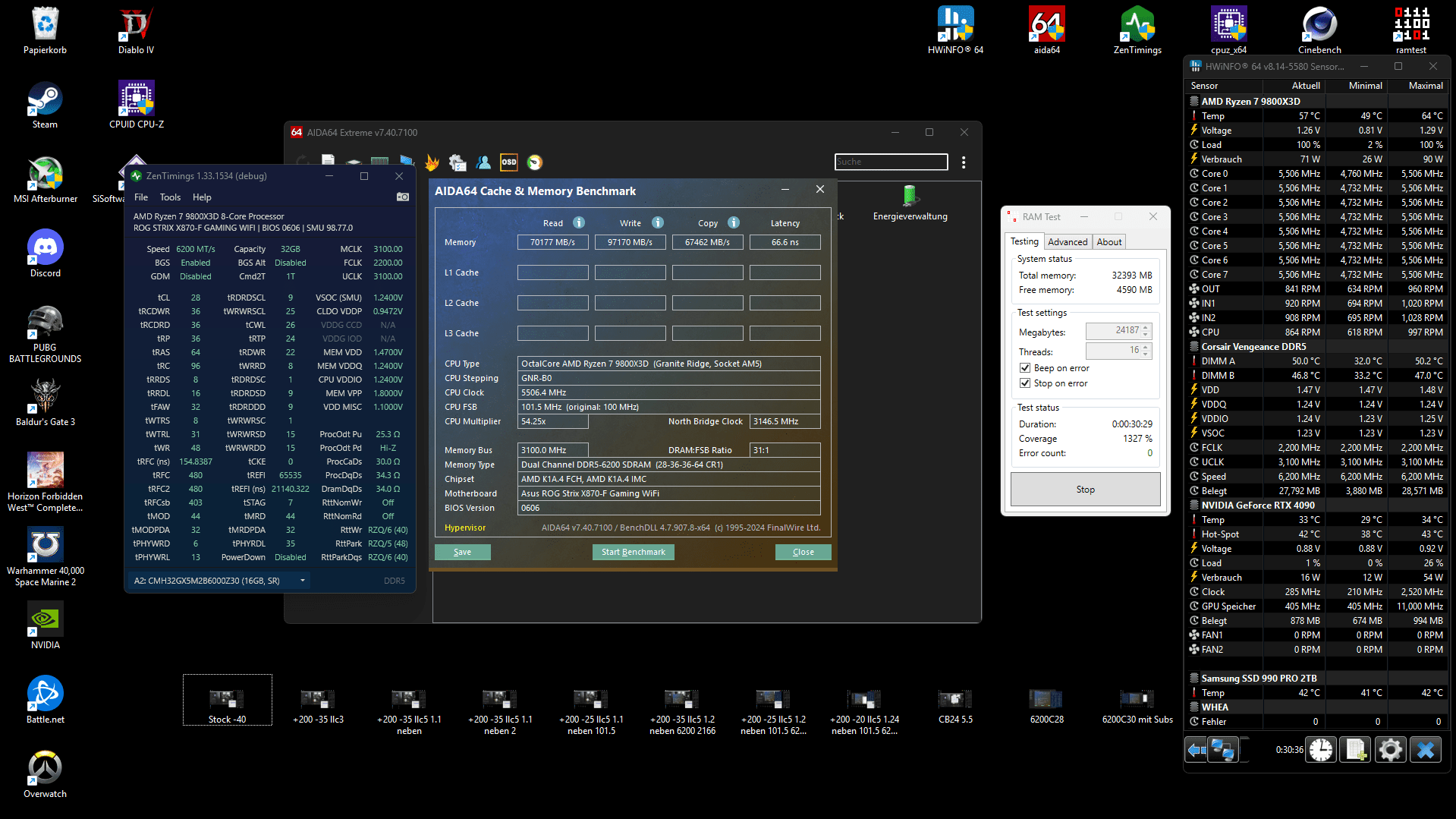Open the cpuz_x64 desktop shortcut
The image size is (1456, 819).
click(x=1228, y=30)
